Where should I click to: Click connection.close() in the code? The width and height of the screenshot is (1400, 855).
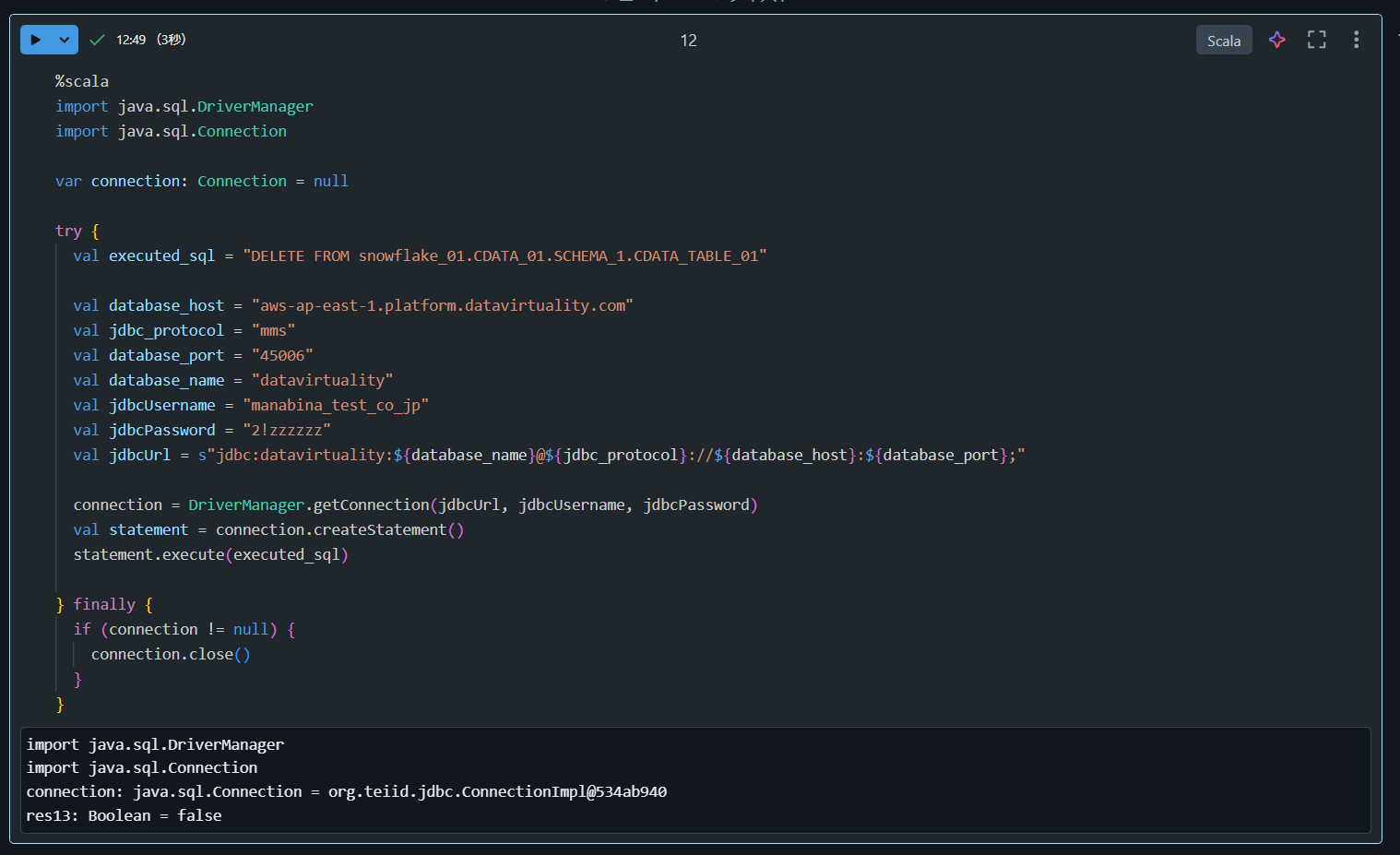tap(171, 654)
